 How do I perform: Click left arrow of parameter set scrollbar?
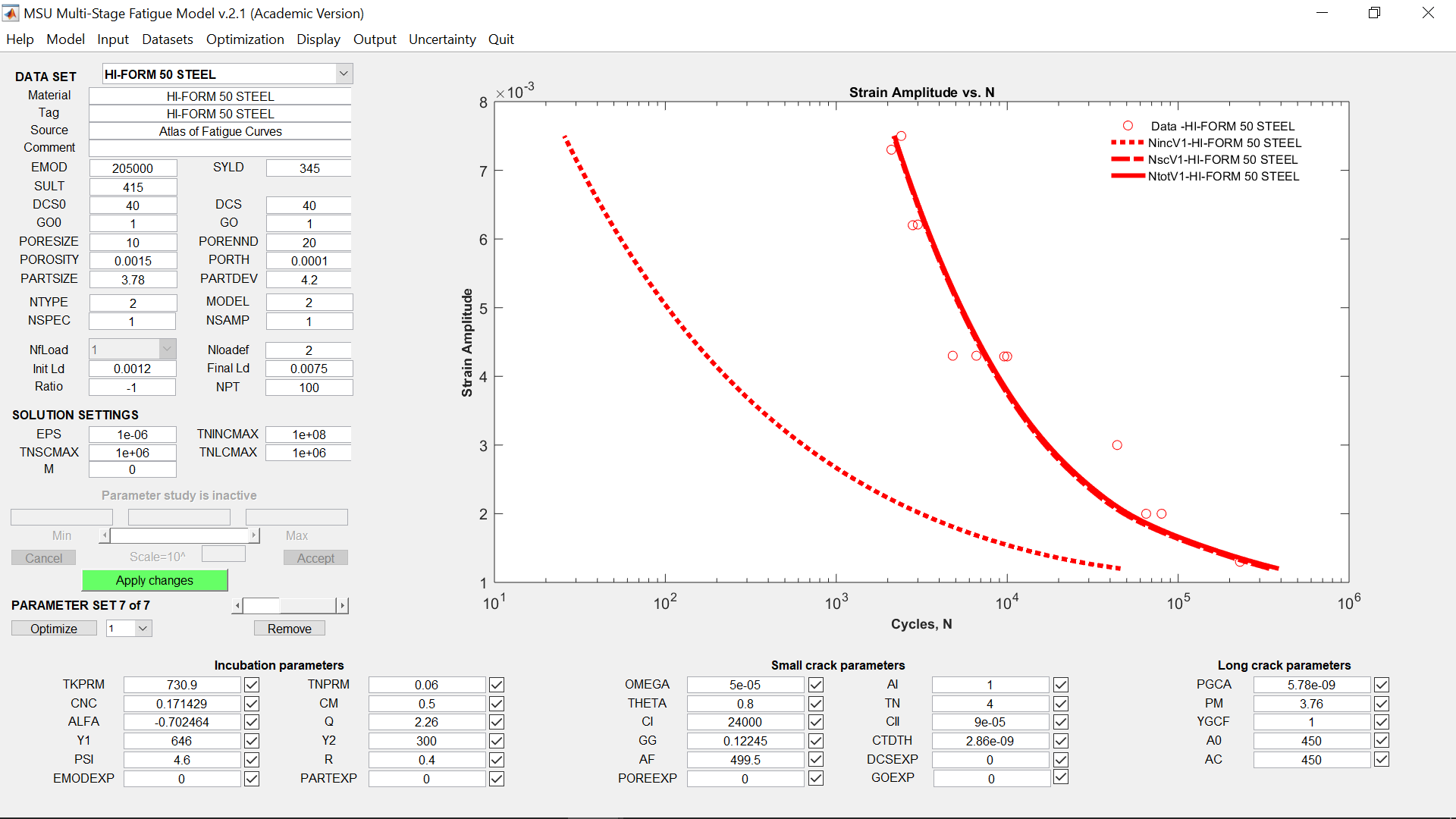click(x=237, y=605)
